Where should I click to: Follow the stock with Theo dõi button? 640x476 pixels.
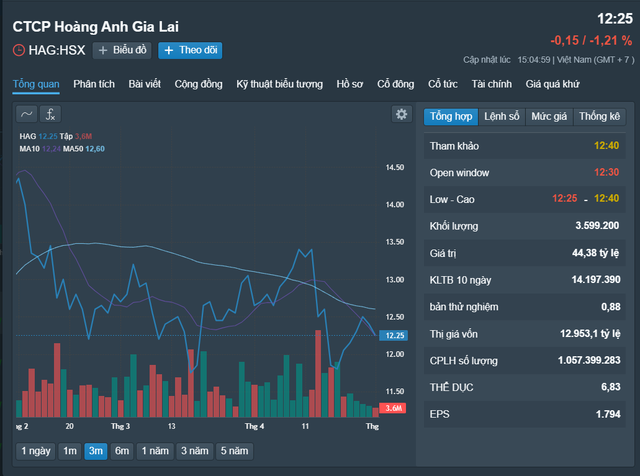click(190, 50)
